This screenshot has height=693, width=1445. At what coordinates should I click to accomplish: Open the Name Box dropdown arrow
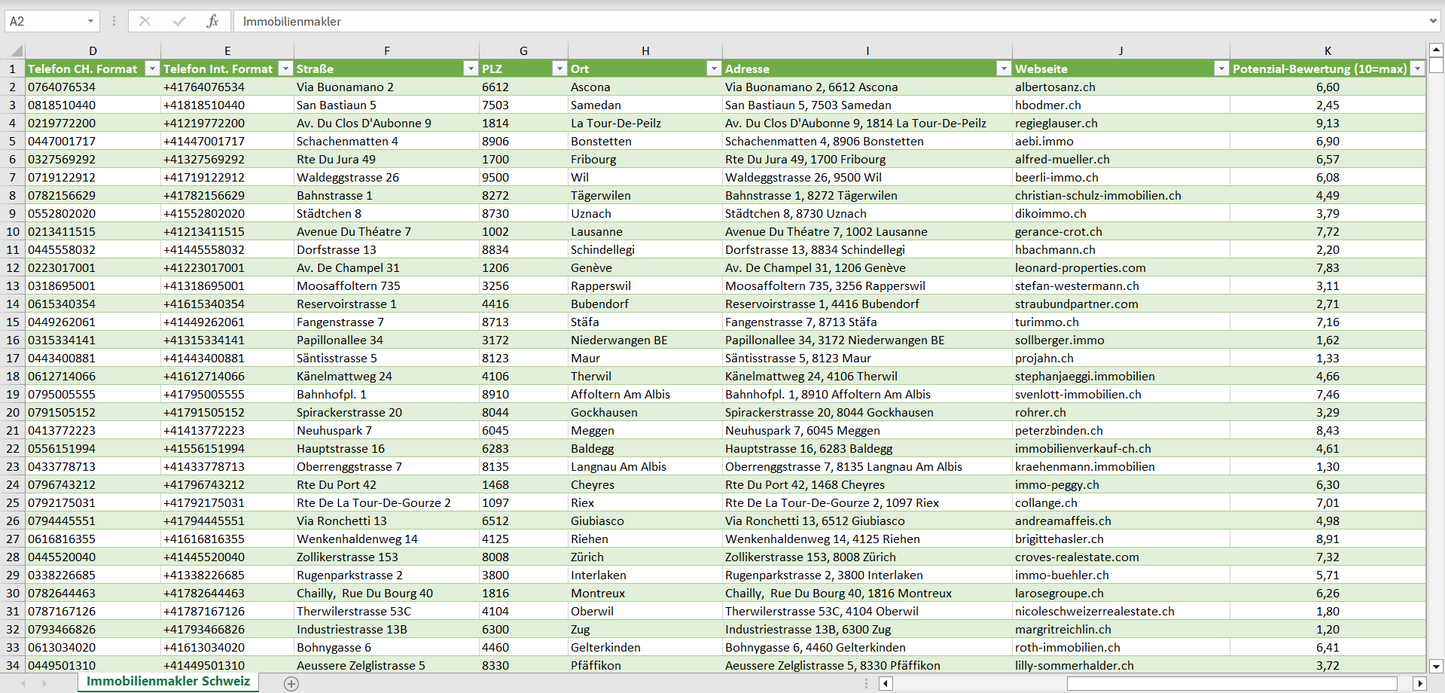click(90, 21)
